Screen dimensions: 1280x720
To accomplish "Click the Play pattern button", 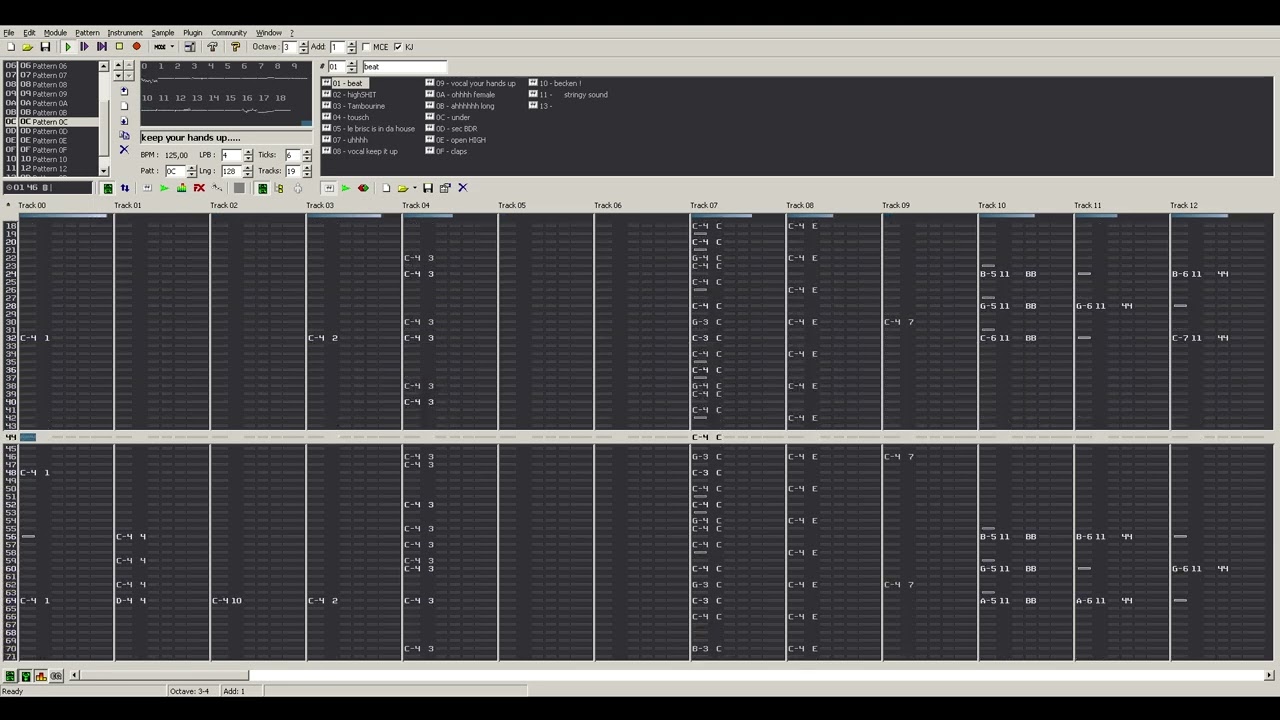I will [84, 47].
